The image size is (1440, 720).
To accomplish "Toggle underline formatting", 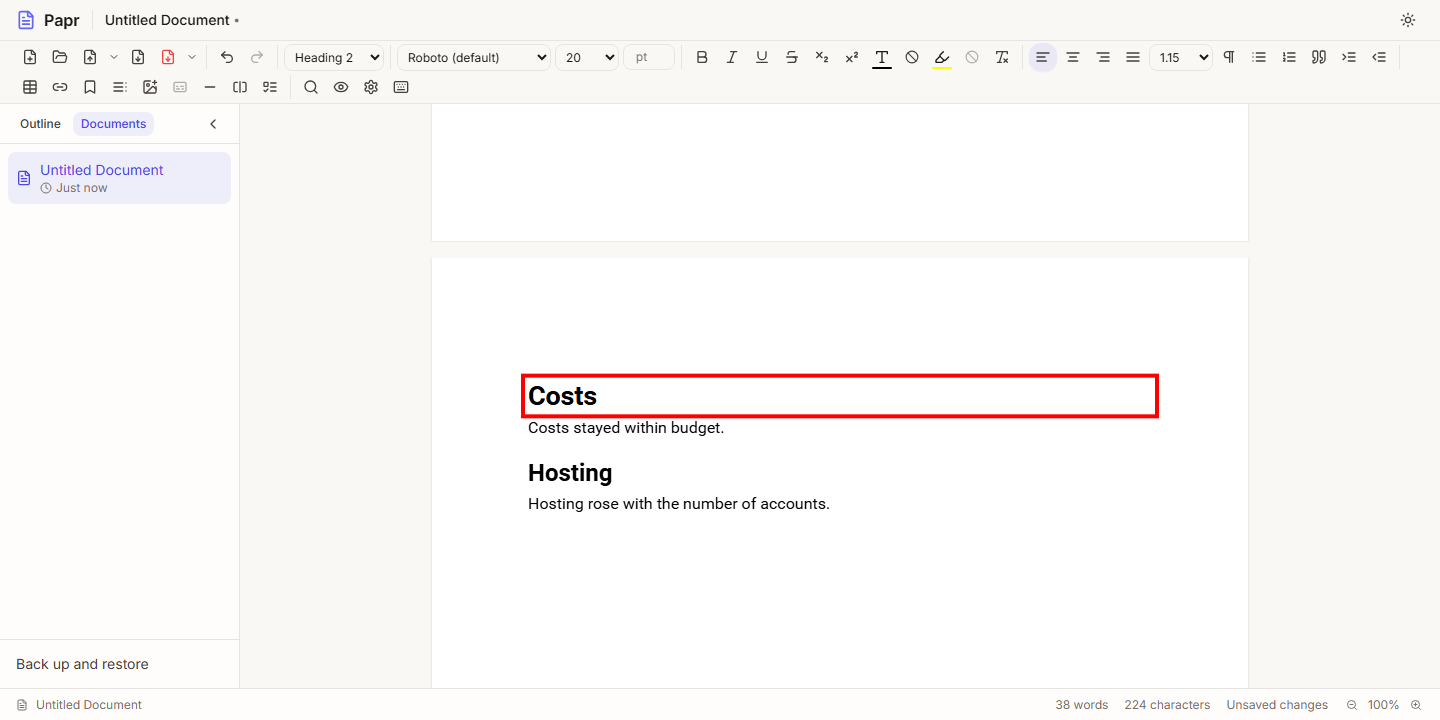I will (762, 57).
